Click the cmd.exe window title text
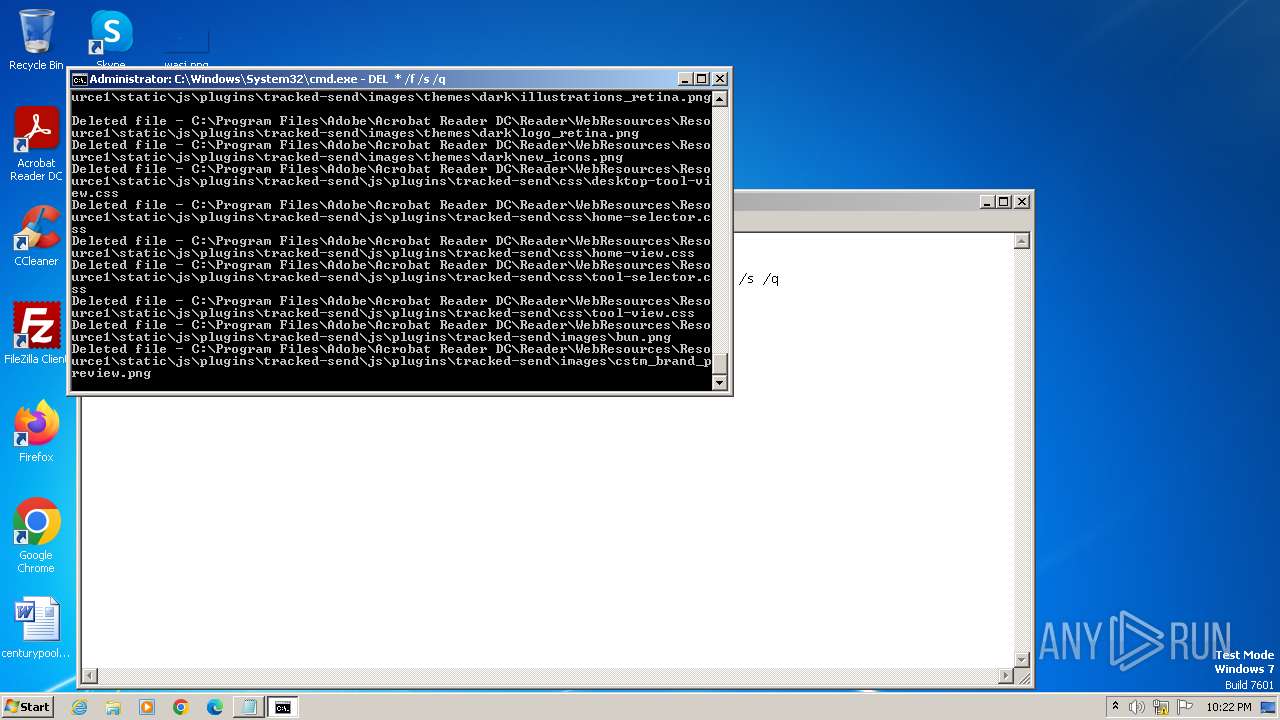1280x720 pixels. pos(268,79)
